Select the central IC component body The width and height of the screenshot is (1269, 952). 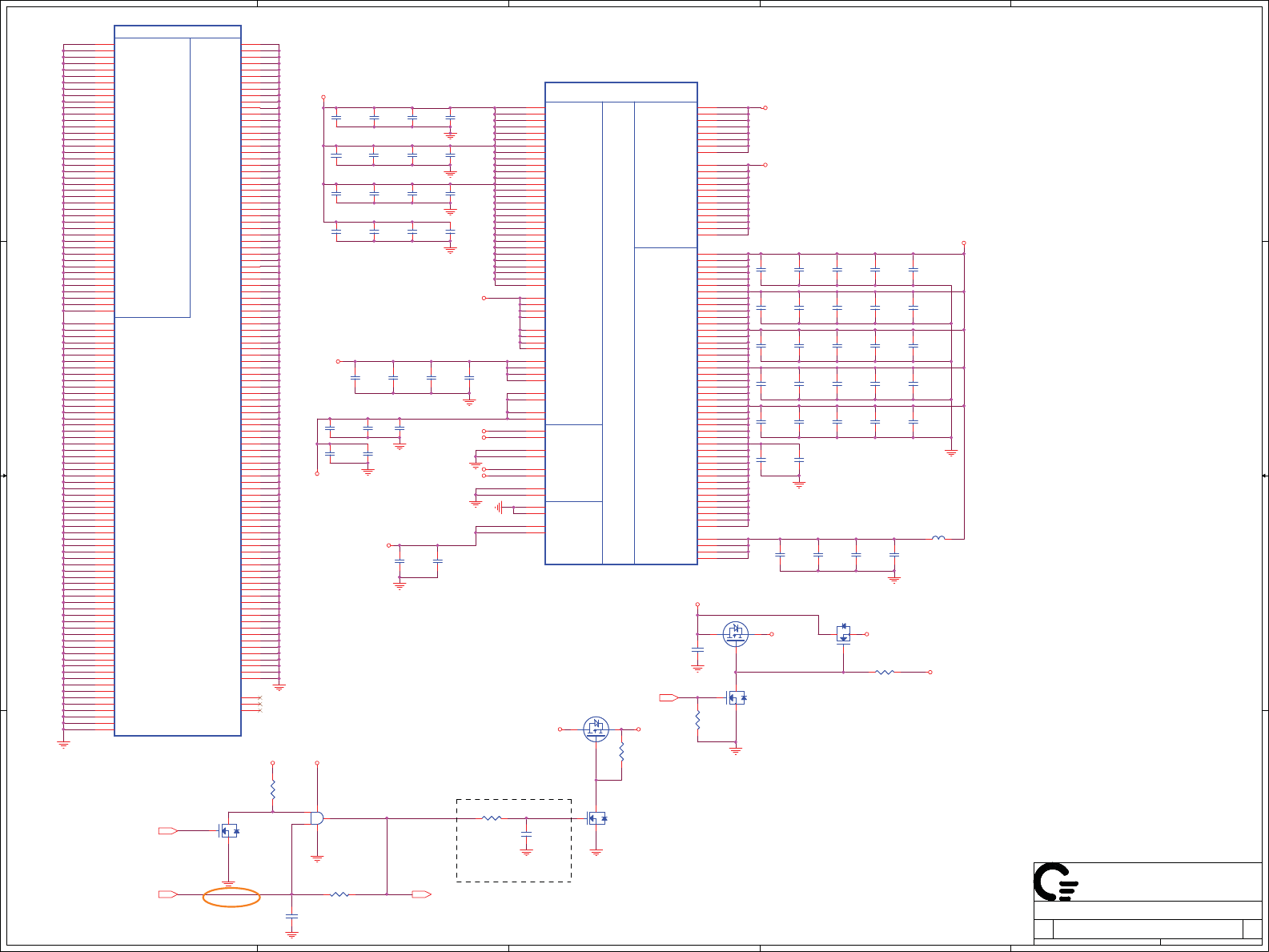(621, 323)
